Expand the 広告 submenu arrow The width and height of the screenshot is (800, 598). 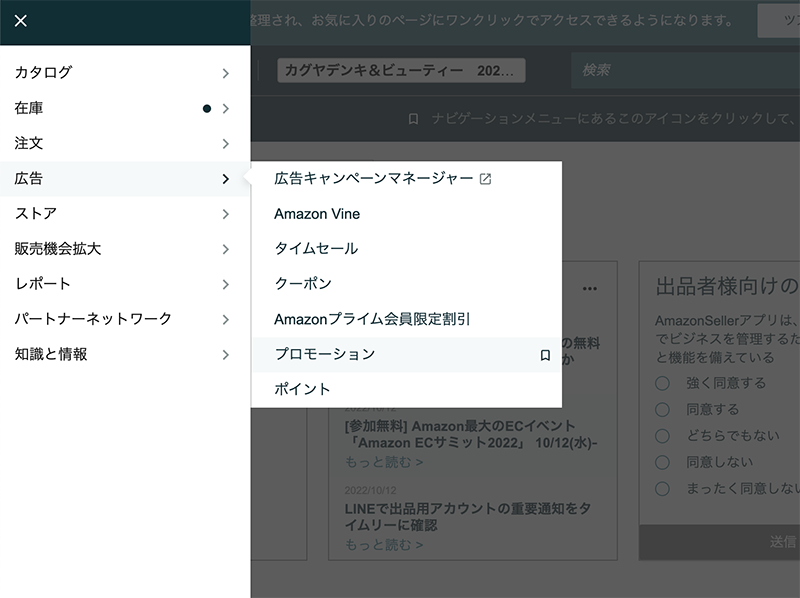click(226, 179)
